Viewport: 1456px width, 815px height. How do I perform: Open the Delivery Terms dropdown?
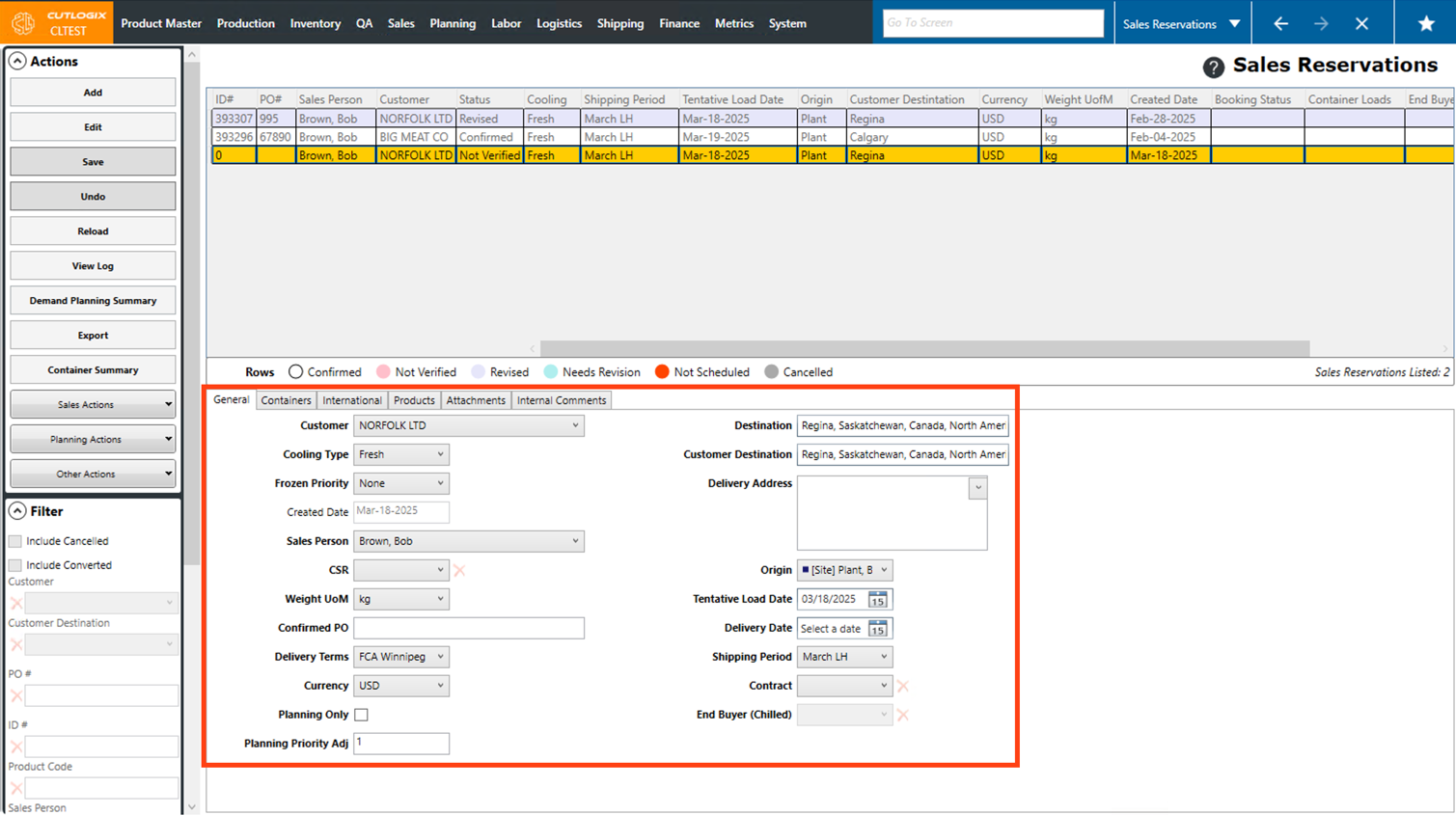pyautogui.click(x=400, y=657)
